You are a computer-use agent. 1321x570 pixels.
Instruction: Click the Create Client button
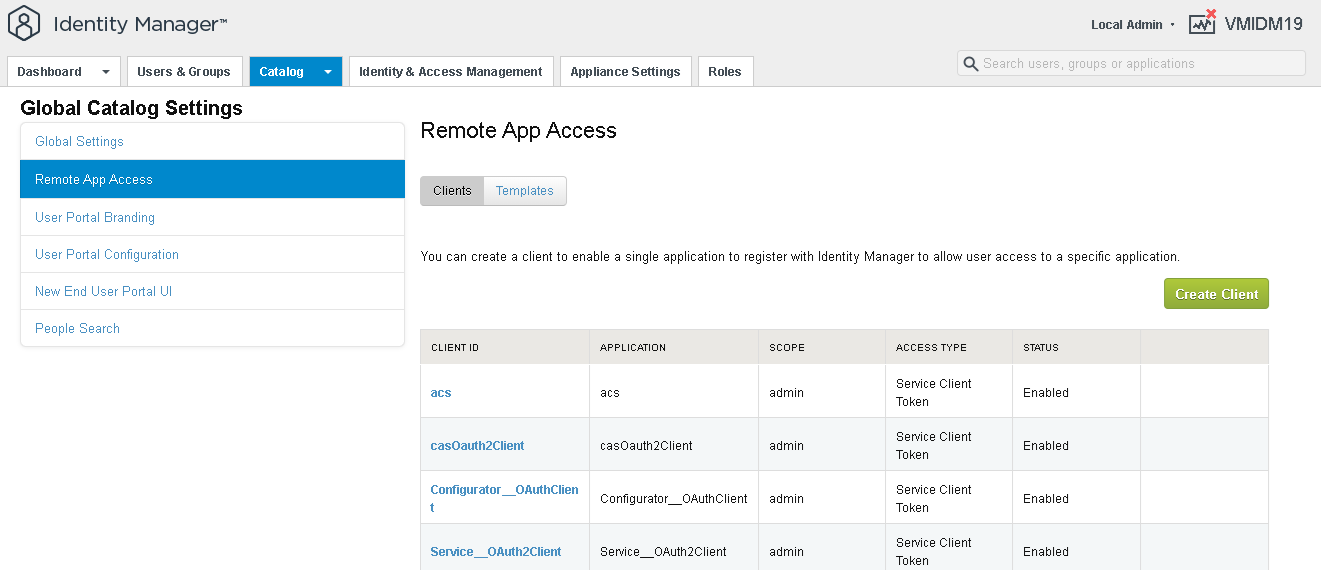1216,294
